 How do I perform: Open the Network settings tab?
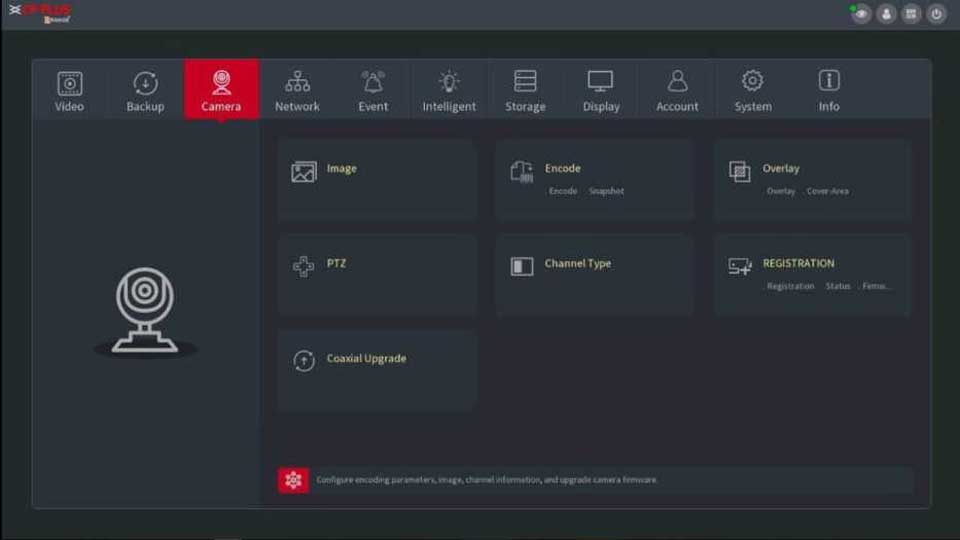(x=297, y=90)
